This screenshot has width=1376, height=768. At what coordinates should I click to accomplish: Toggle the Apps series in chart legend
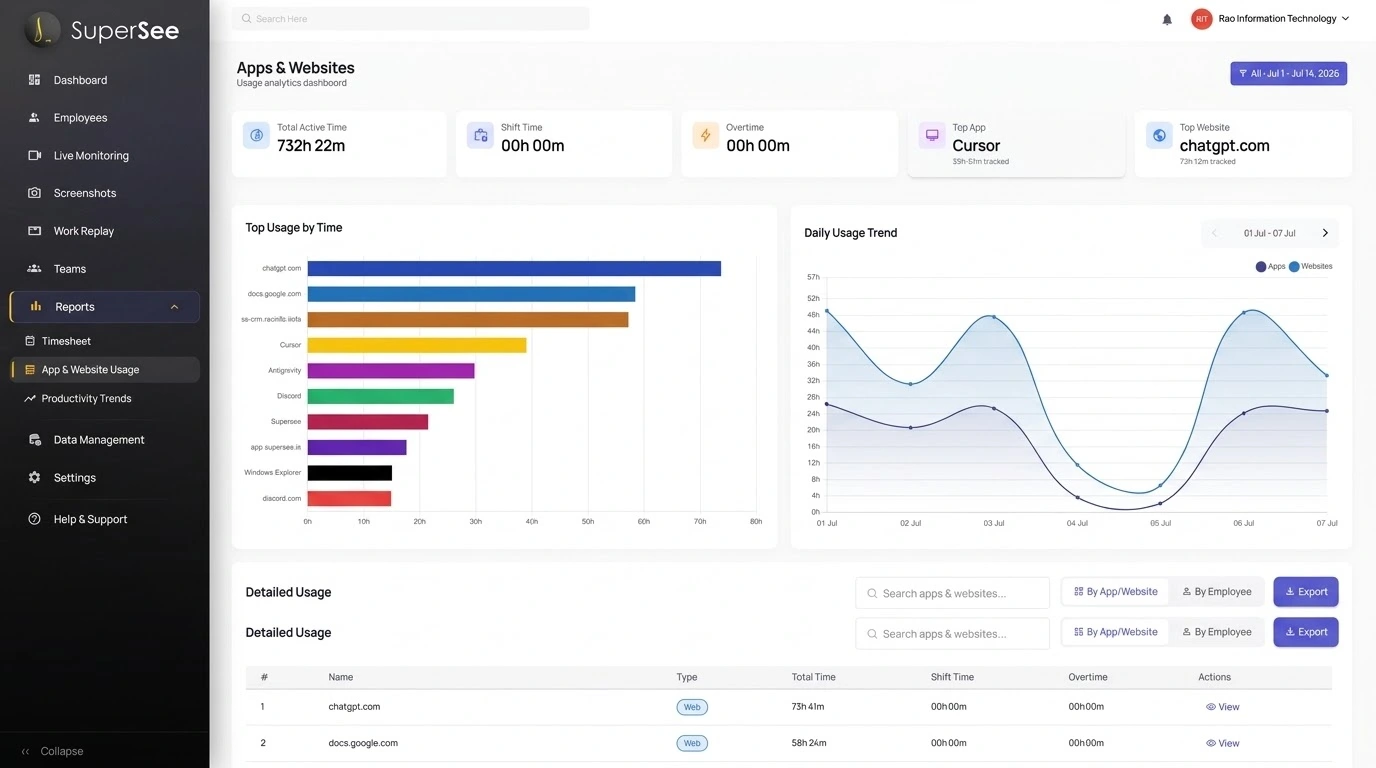coord(1271,267)
